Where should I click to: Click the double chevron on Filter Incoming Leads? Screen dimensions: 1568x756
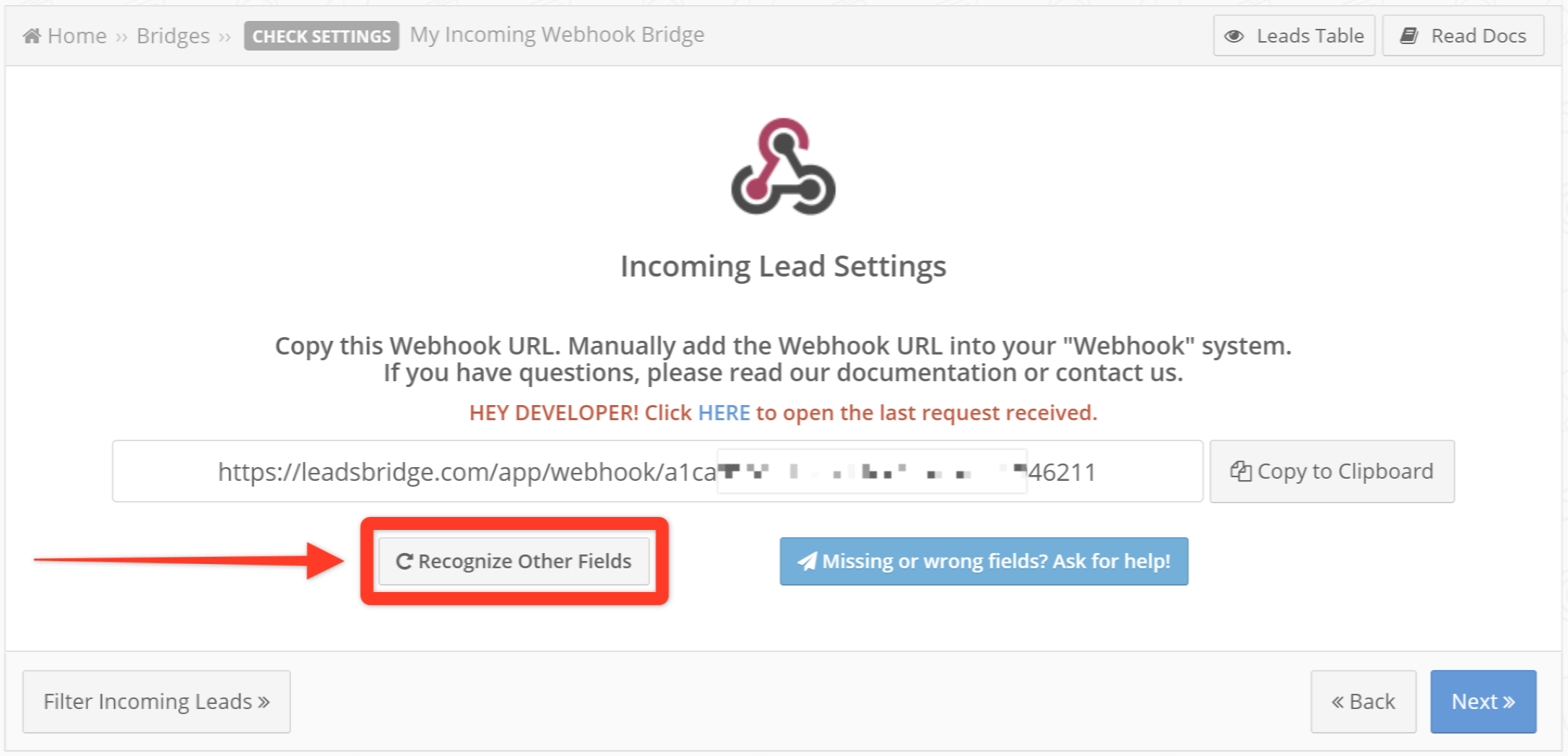click(264, 702)
